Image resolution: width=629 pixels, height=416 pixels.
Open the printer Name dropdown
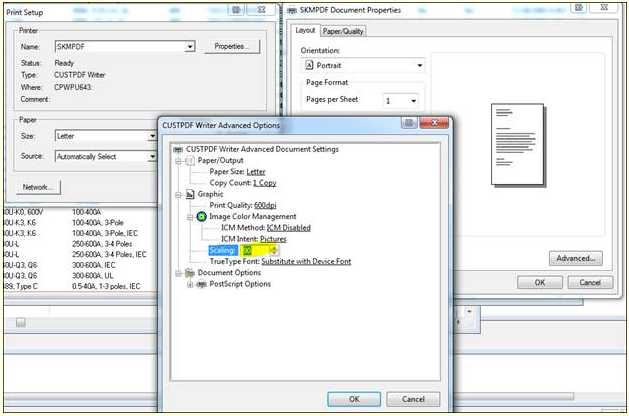(189, 47)
